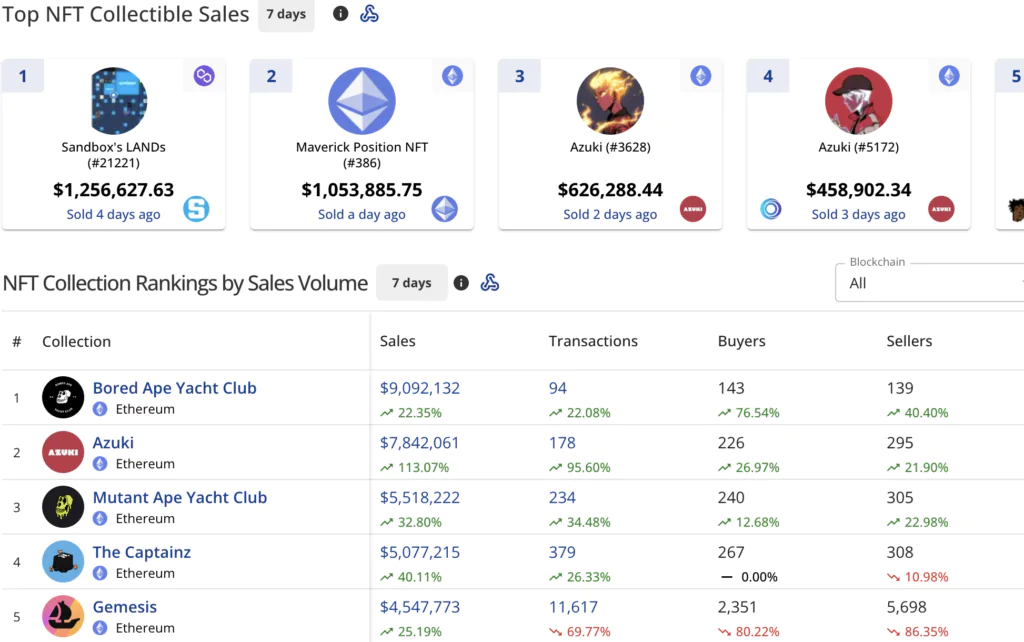Select the 2,351 buyers cell for Gemesis
The image size is (1024, 642).
tap(737, 607)
